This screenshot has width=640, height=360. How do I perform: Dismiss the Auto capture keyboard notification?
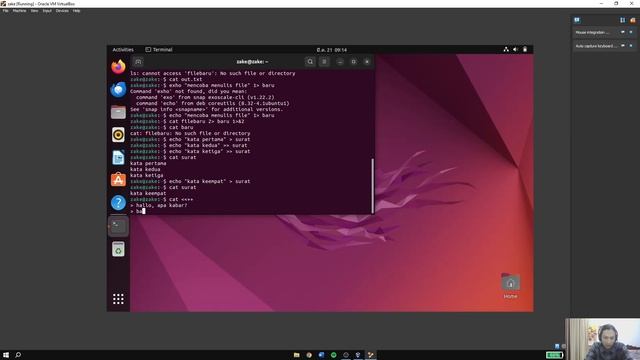point(631,46)
